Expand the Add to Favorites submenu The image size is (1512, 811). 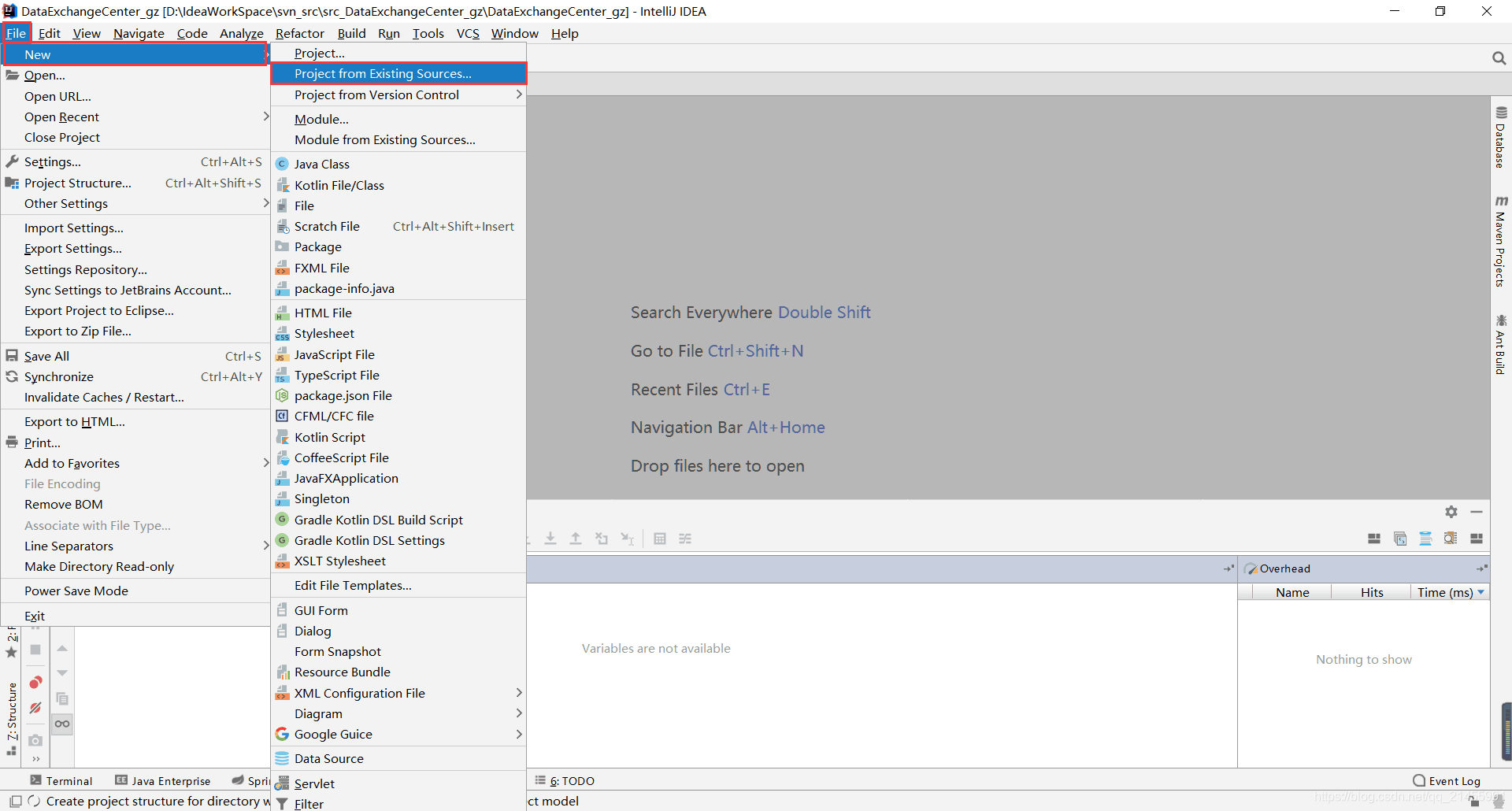[266, 463]
